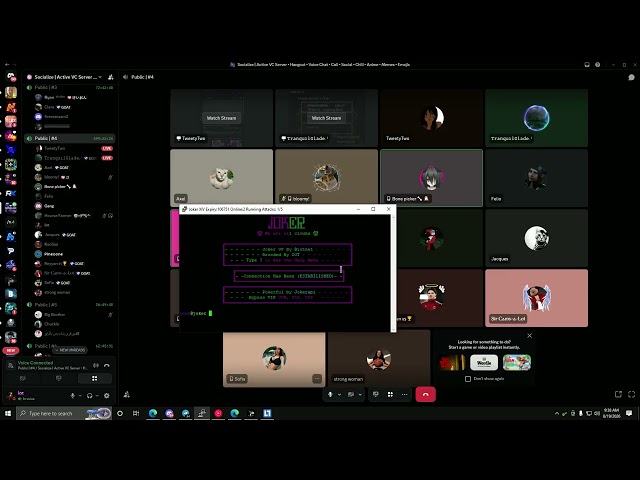The image size is (640, 480).
Task: Open Pinecone in the channel member list
Action: tap(53, 254)
